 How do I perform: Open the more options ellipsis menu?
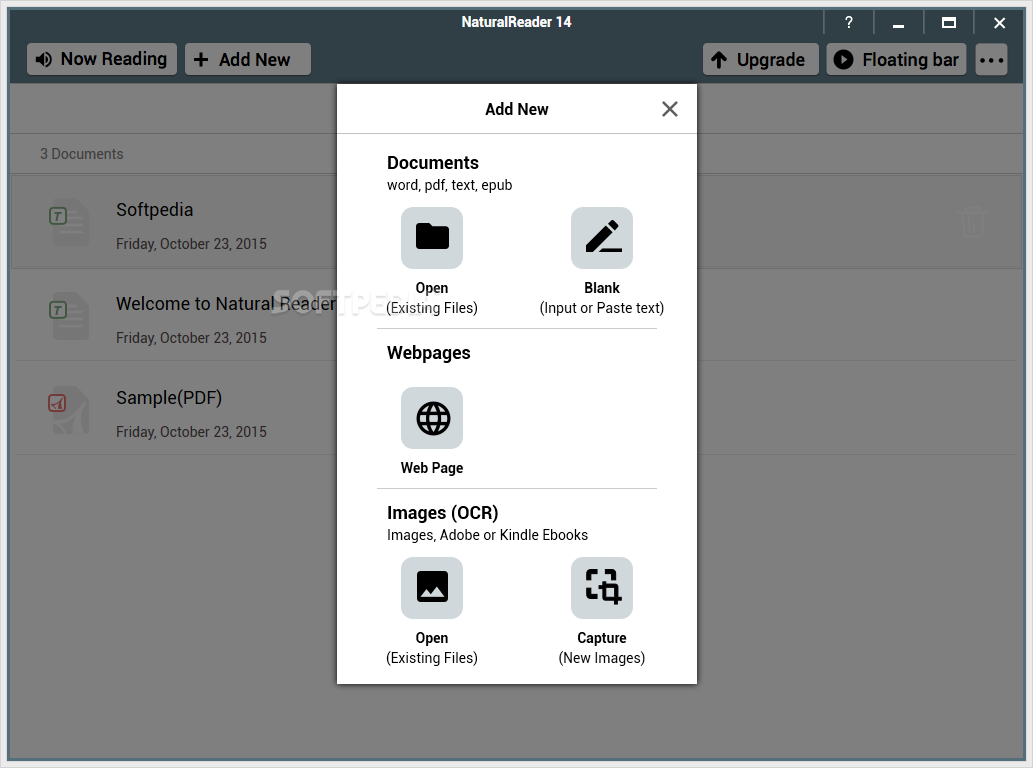[x=991, y=59]
